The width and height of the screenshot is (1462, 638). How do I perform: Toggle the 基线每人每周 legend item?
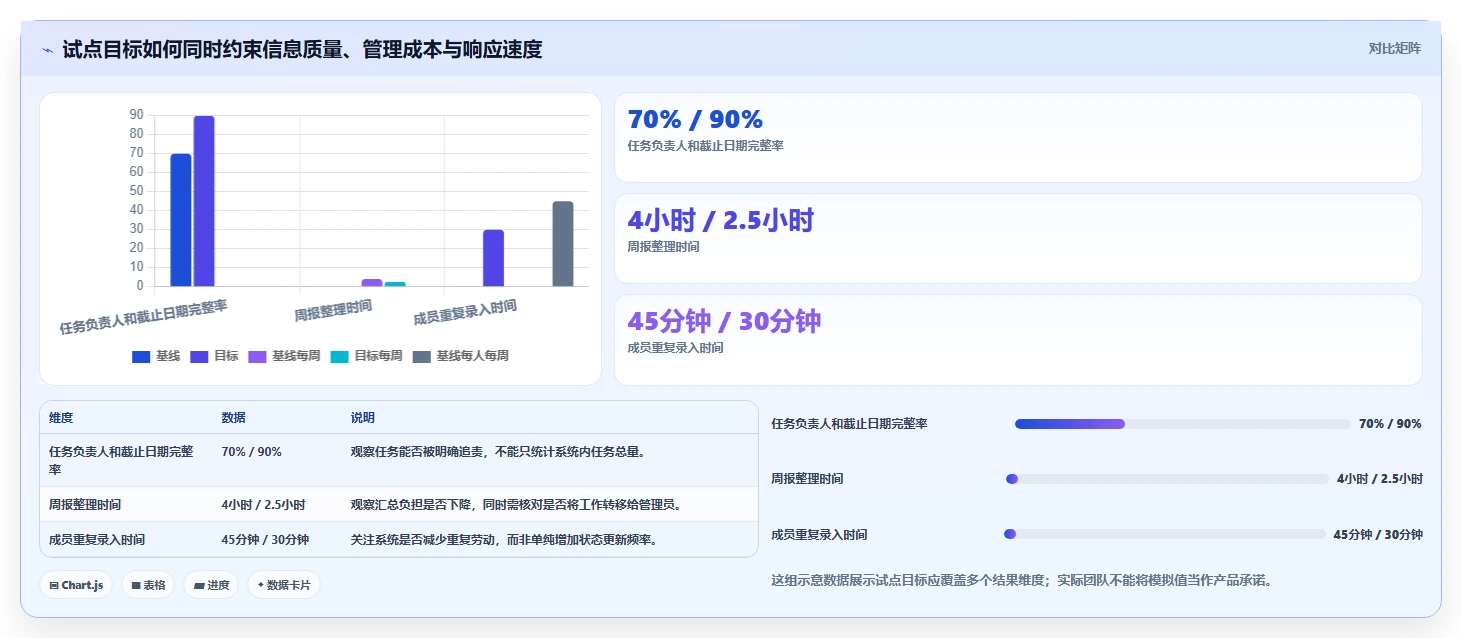point(460,356)
